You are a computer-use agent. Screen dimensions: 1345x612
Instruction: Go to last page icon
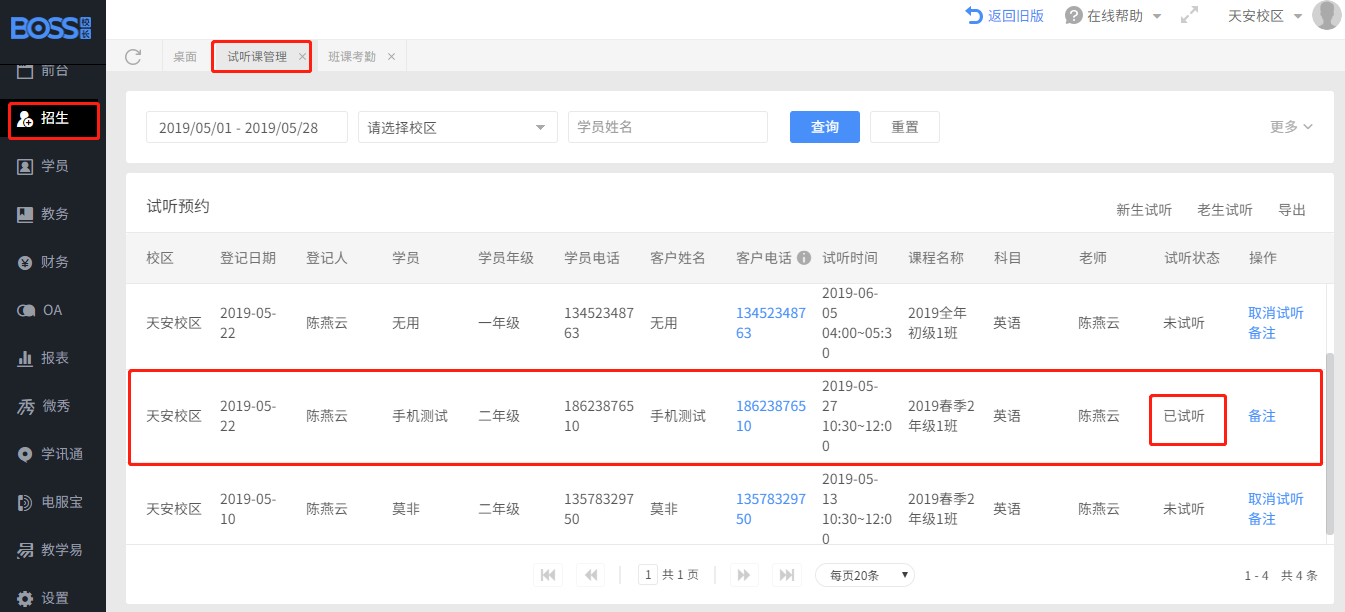coord(788,575)
